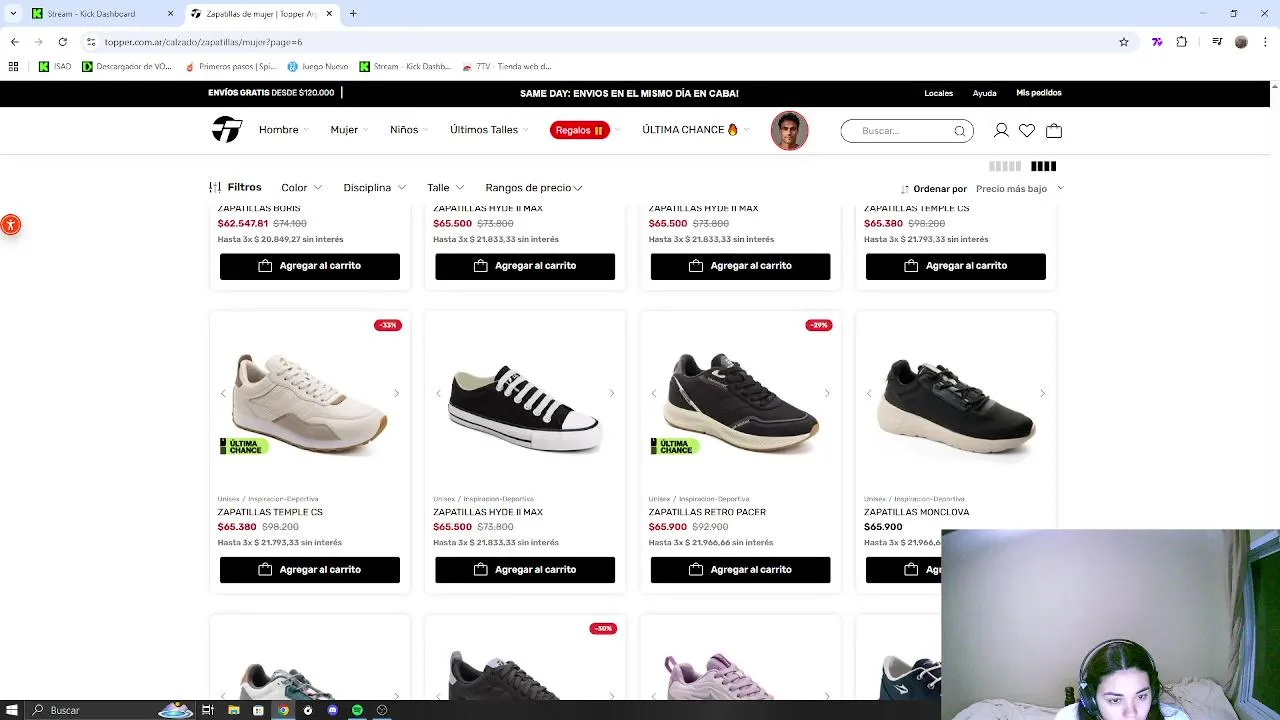Screen dimensions: 1280x720
Task: Open the Locales link
Action: [938, 93]
